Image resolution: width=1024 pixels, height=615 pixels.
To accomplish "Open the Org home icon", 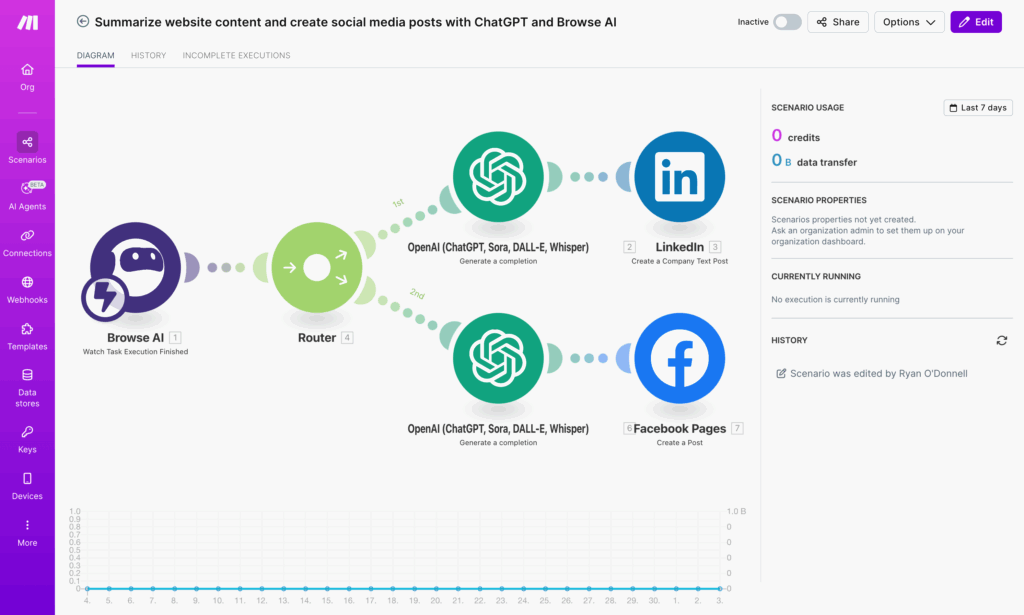I will (27, 69).
